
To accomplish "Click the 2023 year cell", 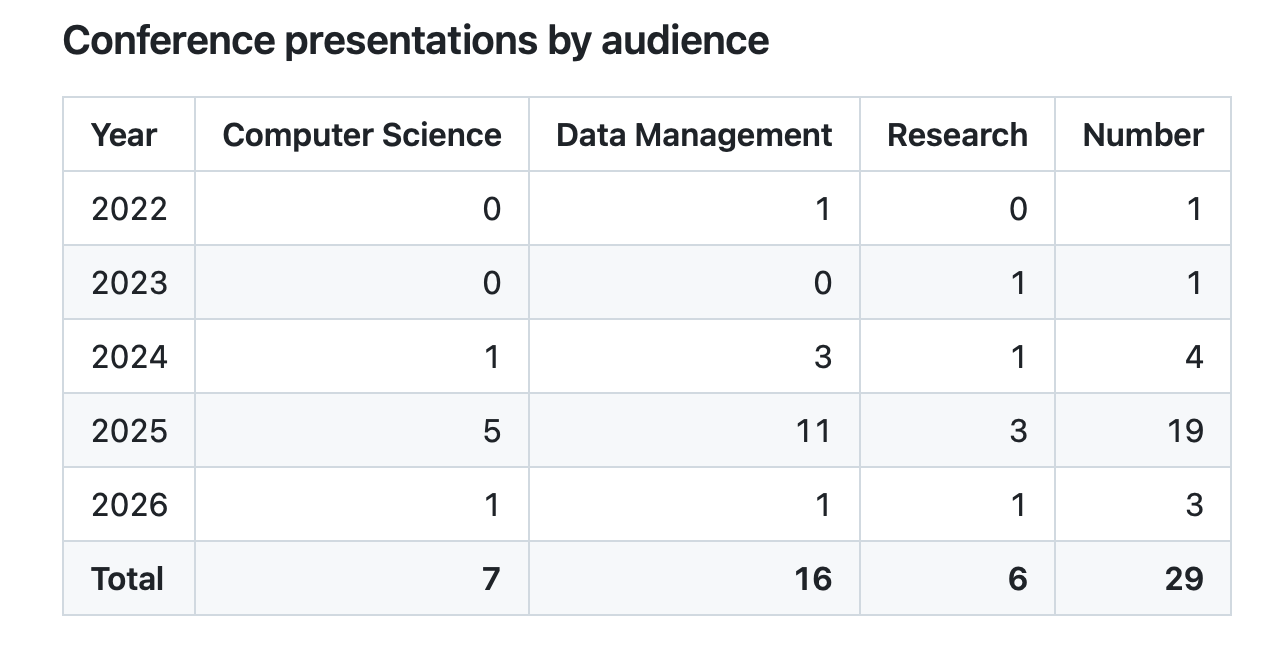I will point(129,283).
